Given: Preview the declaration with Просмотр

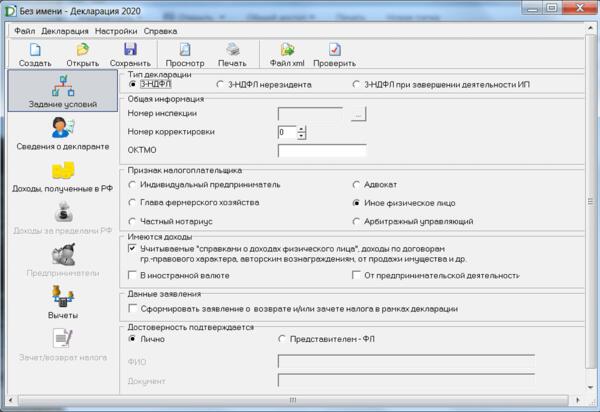Looking at the screenshot, I should point(185,55).
